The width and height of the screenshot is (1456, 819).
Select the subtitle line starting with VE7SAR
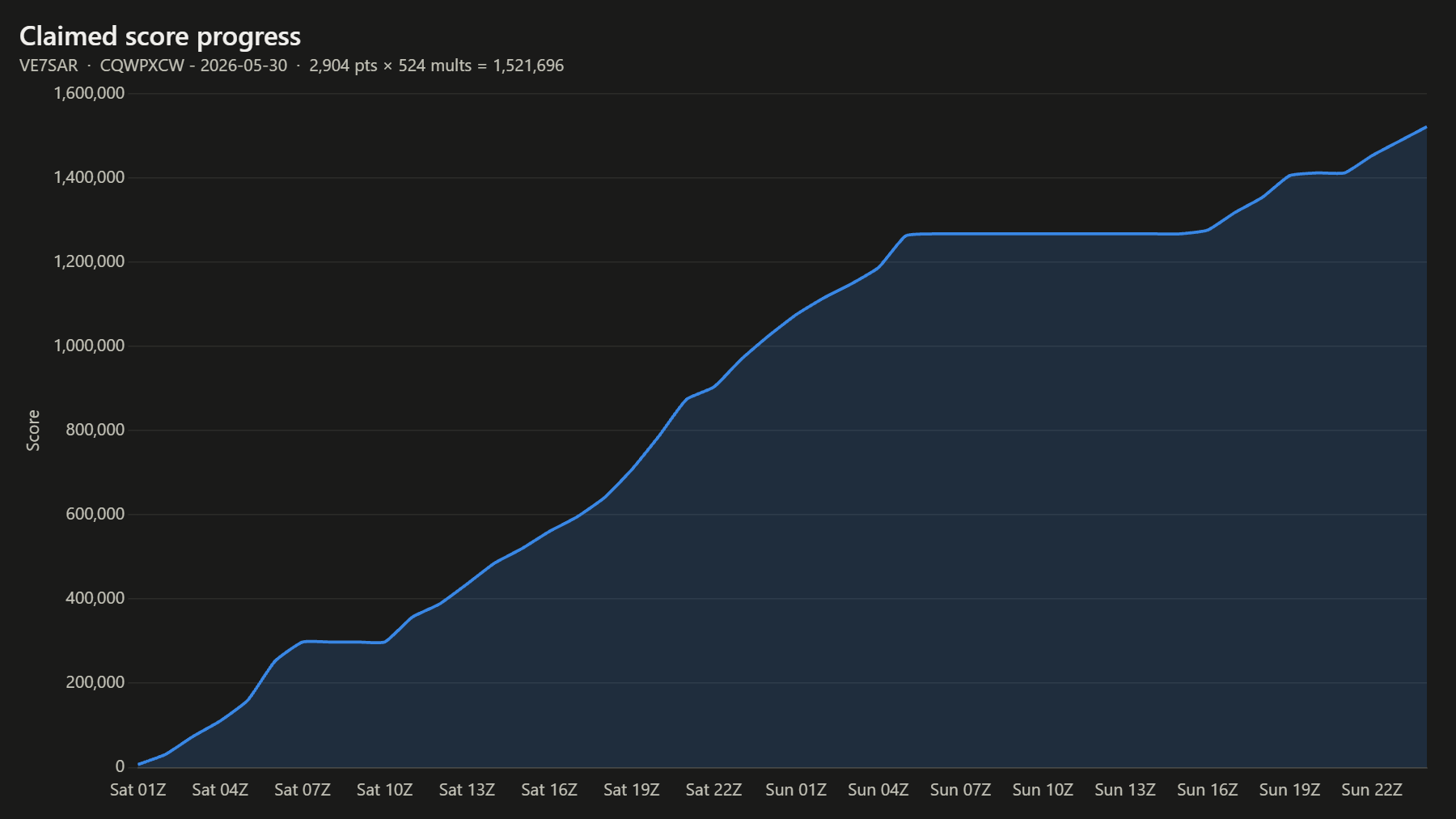[291, 66]
